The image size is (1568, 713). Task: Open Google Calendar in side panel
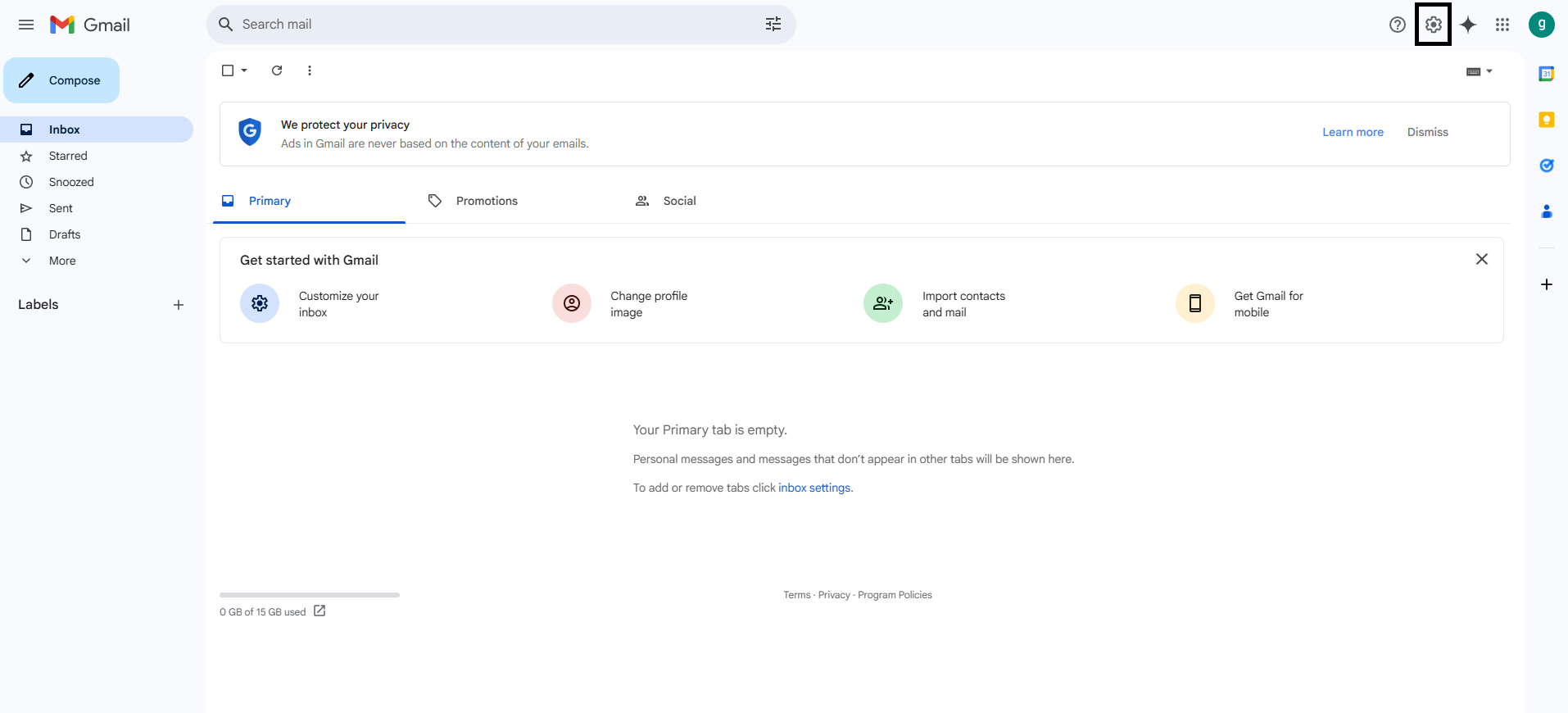coord(1546,74)
